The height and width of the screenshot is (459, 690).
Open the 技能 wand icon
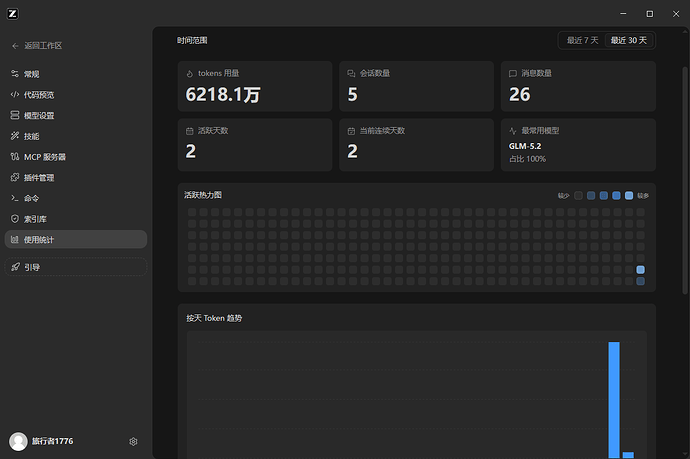(15, 136)
